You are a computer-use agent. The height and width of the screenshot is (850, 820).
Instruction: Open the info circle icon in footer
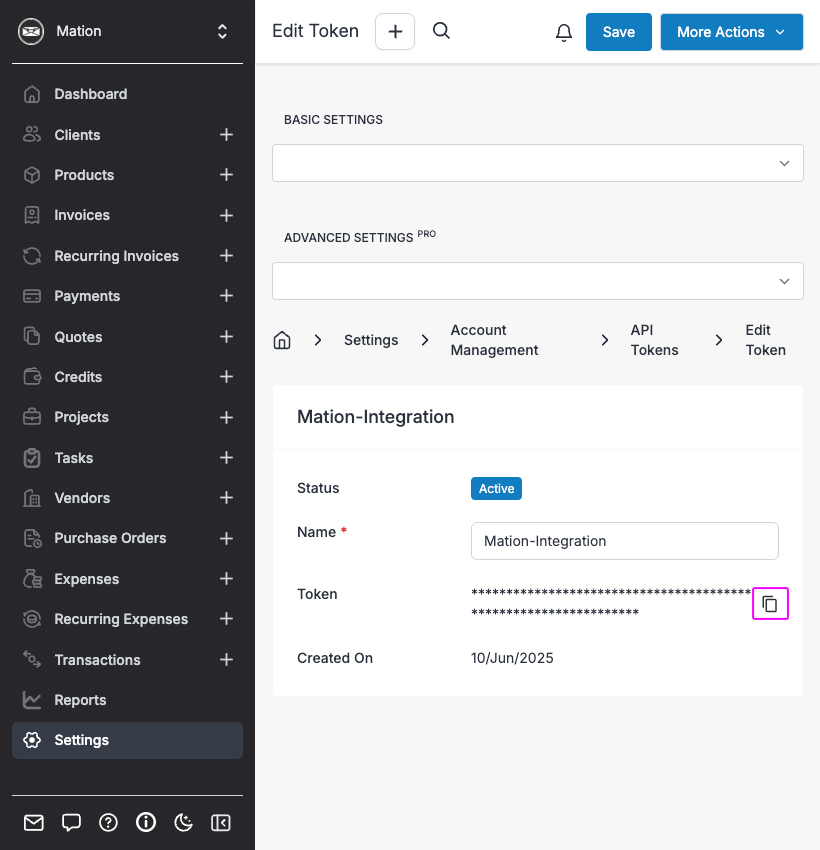click(x=146, y=823)
